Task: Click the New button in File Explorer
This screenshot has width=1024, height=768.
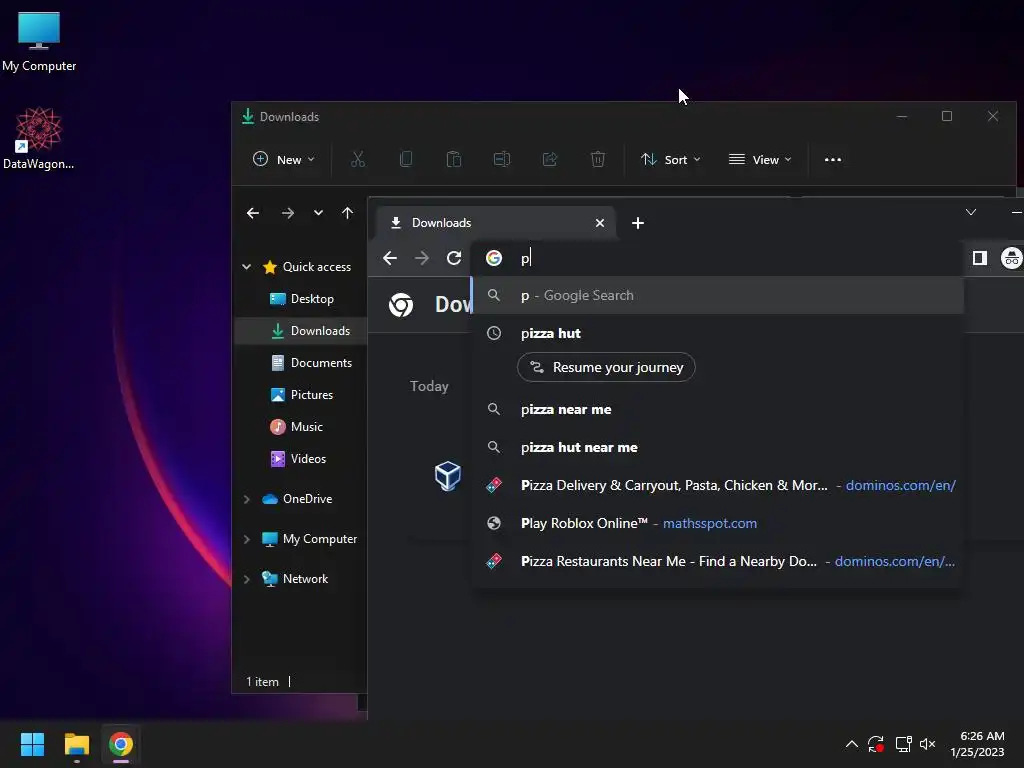Action: [x=283, y=160]
